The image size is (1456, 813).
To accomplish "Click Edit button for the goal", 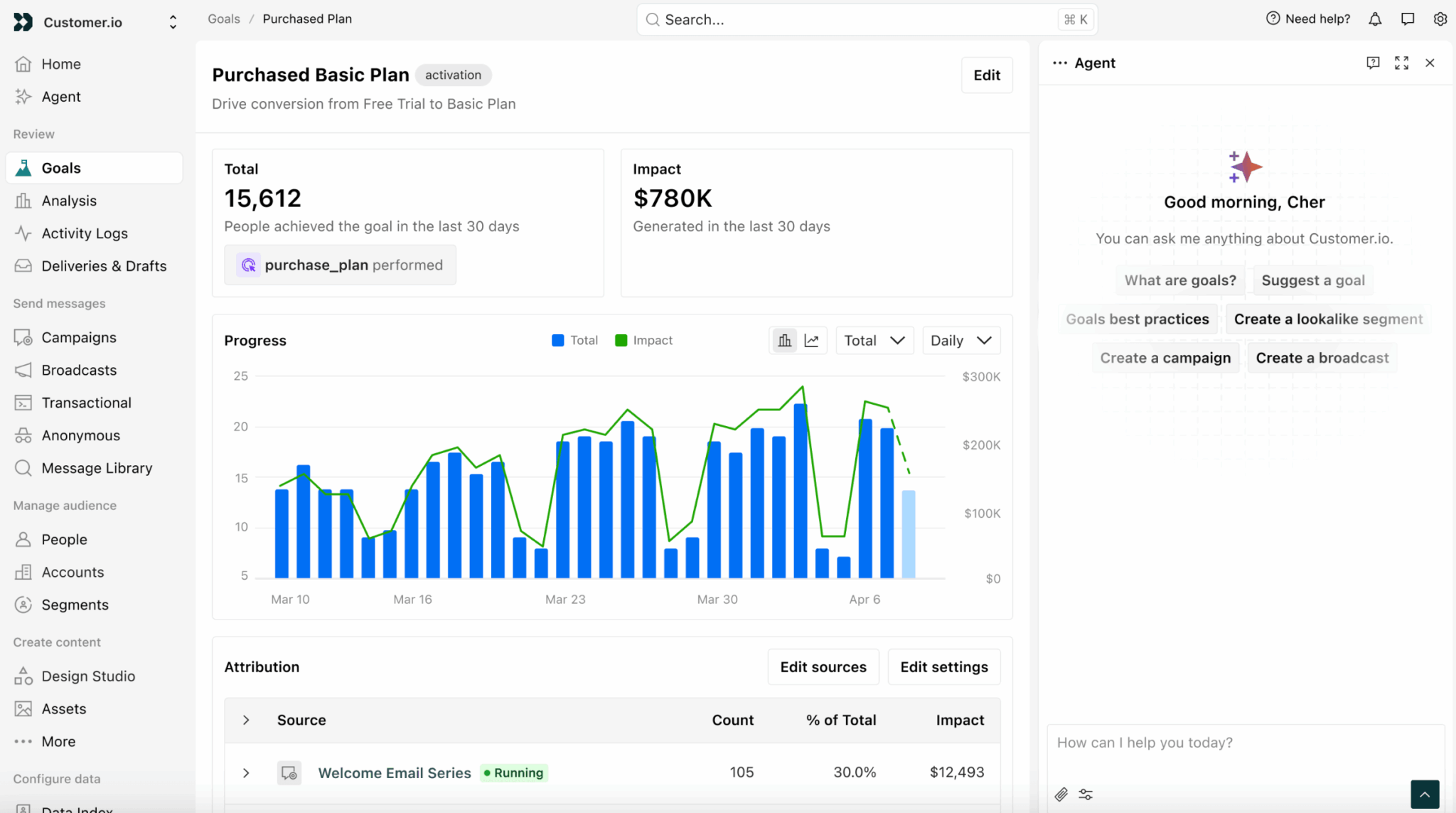I will pyautogui.click(x=987, y=75).
